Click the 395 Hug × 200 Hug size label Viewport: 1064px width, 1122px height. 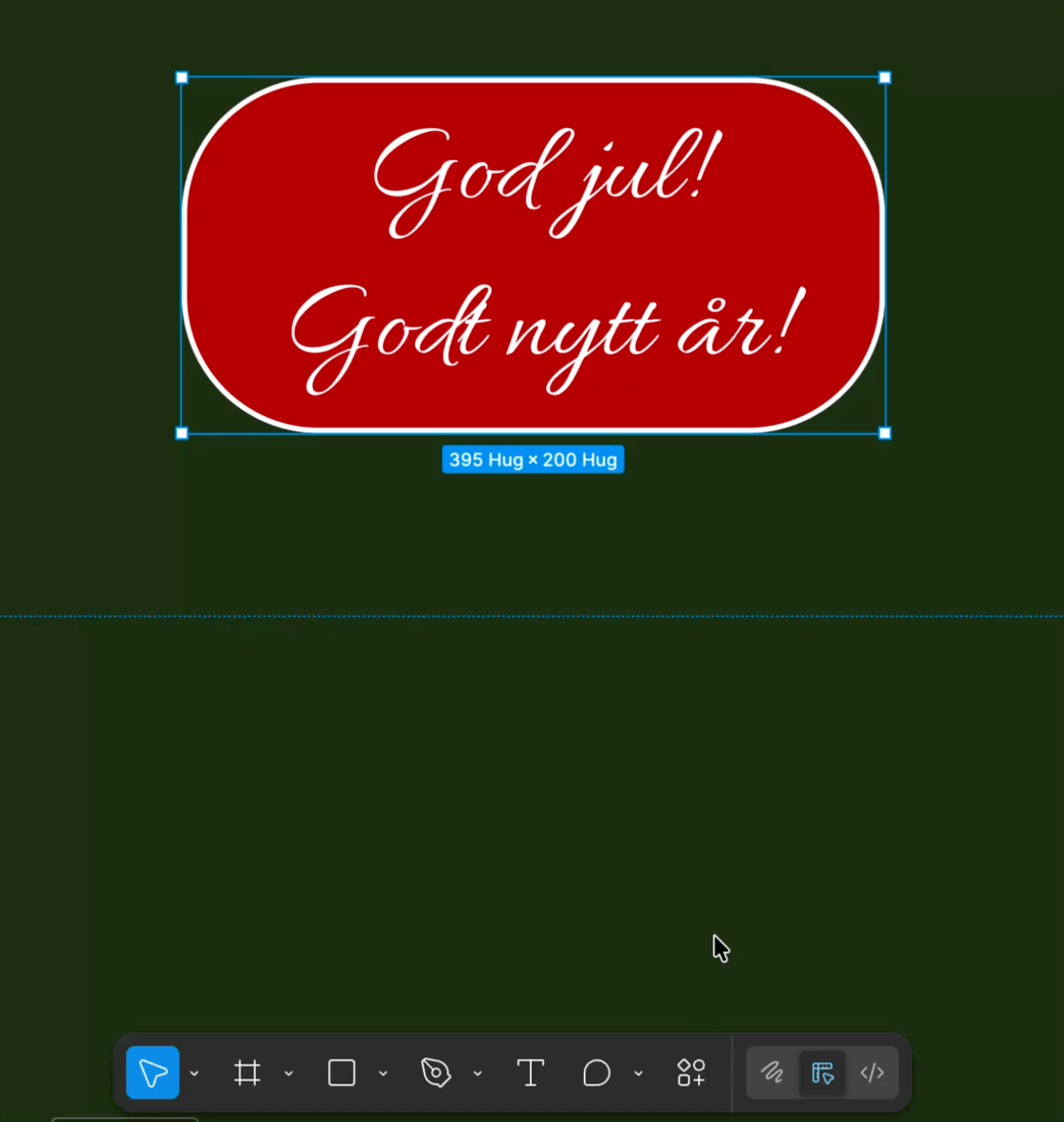[533, 459]
